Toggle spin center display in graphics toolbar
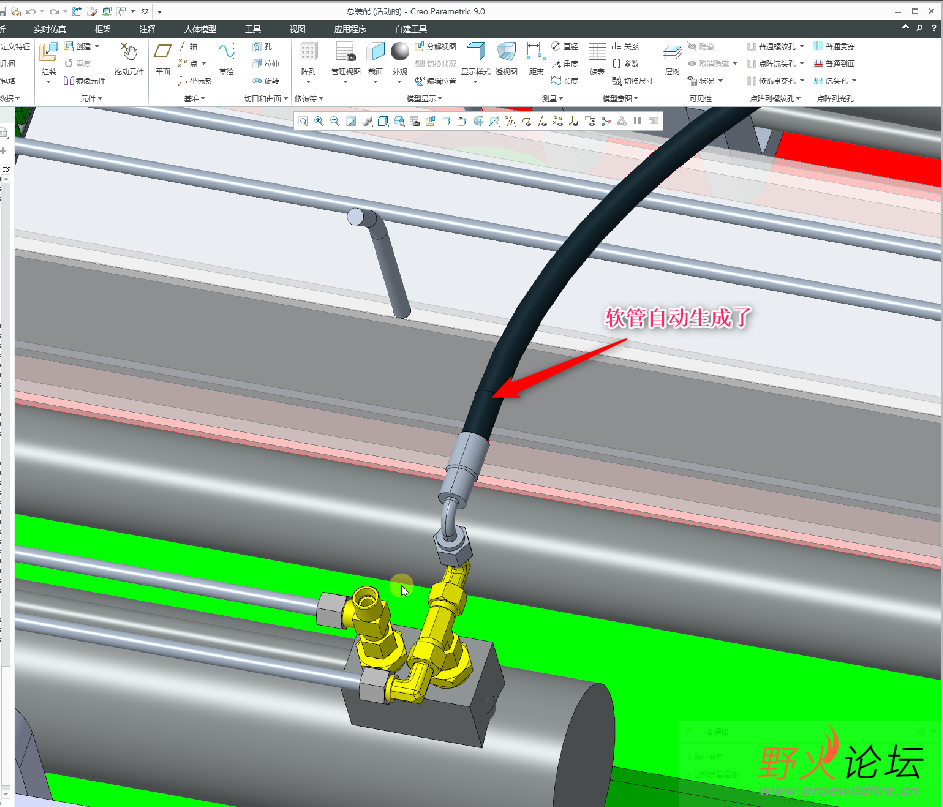 (606, 121)
